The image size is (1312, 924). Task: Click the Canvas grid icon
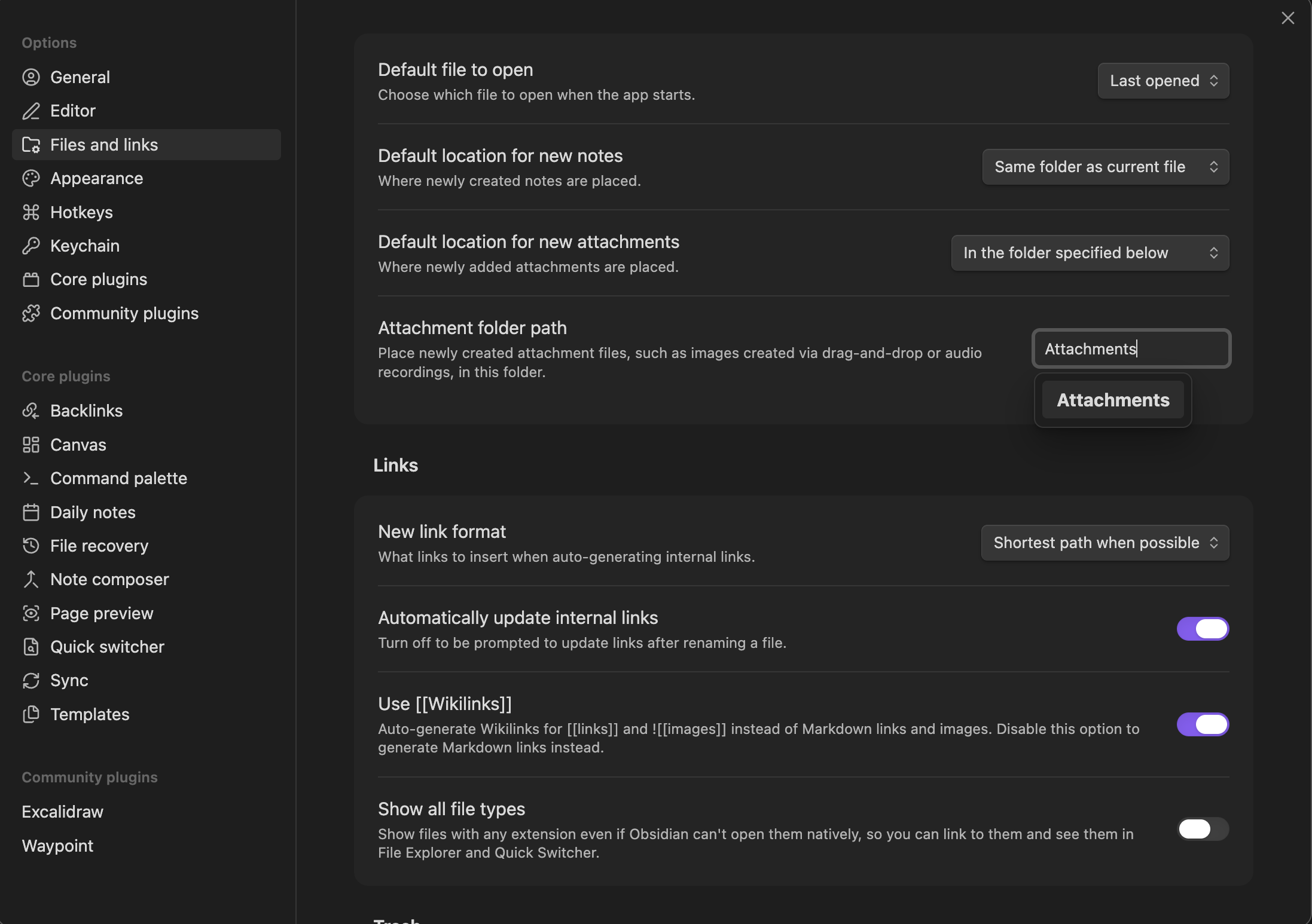[31, 445]
